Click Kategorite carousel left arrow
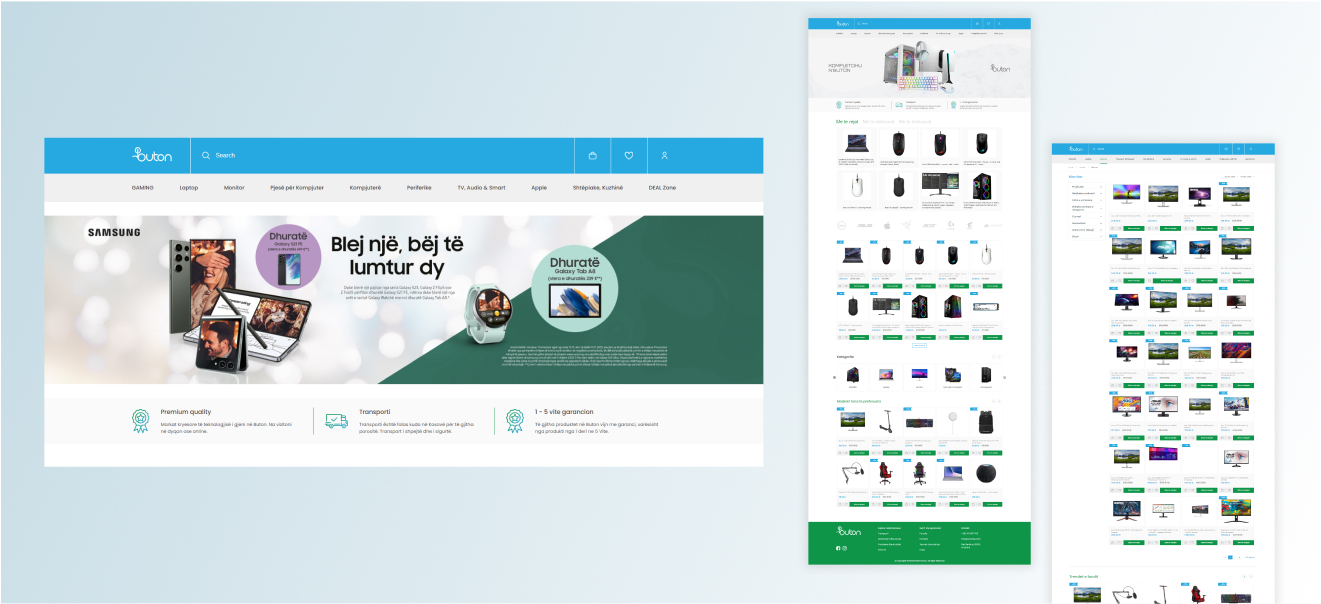Screen dimensions: 1321x604 click(x=834, y=377)
